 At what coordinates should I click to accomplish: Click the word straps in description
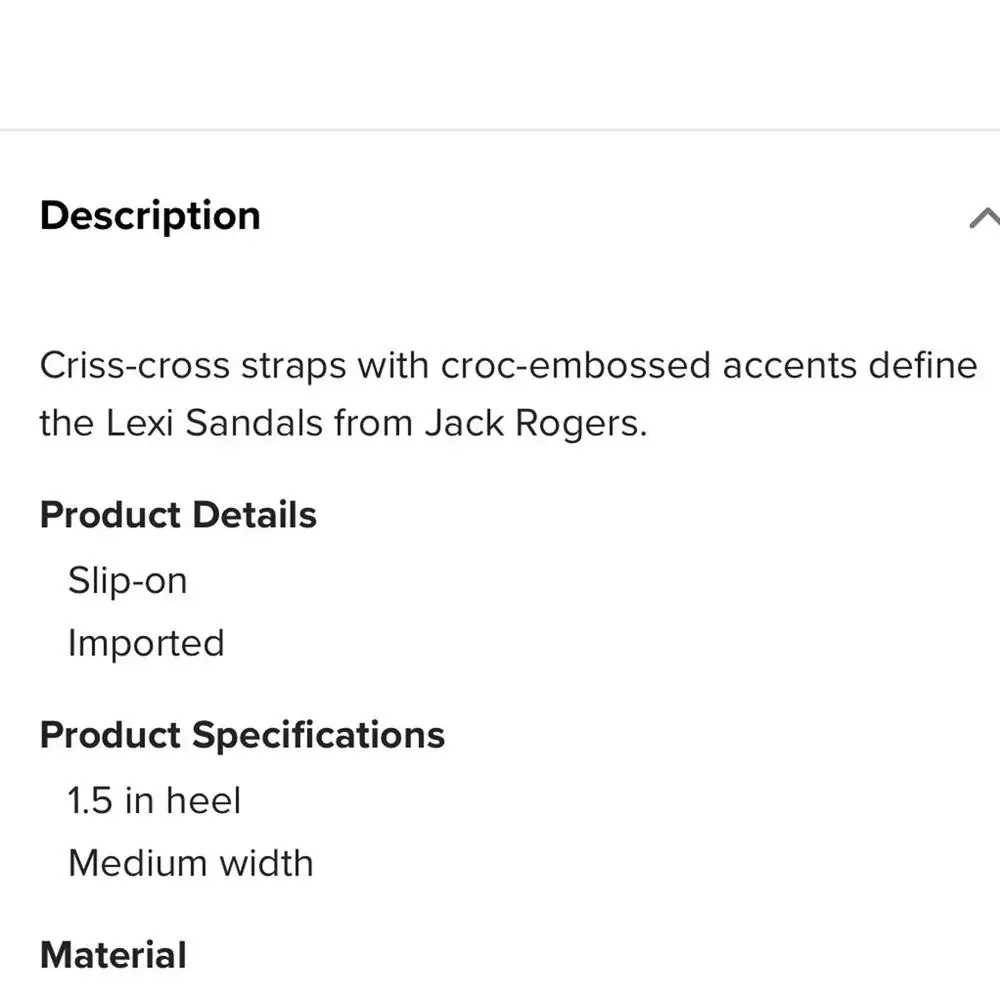point(293,366)
